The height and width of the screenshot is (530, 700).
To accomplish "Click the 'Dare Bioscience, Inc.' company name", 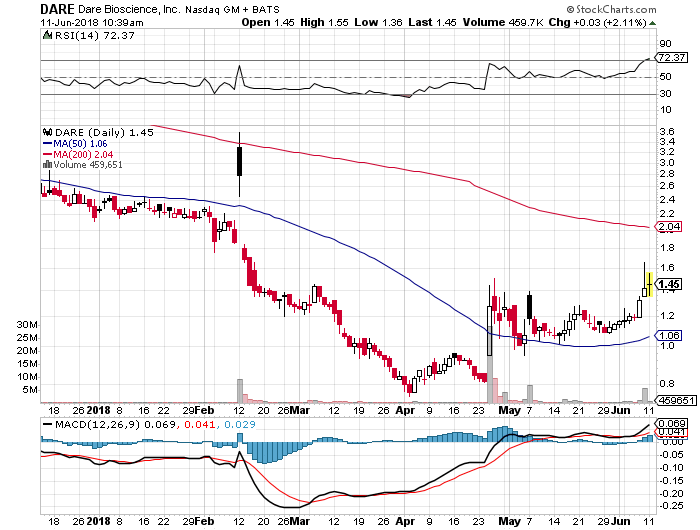I will coord(129,9).
